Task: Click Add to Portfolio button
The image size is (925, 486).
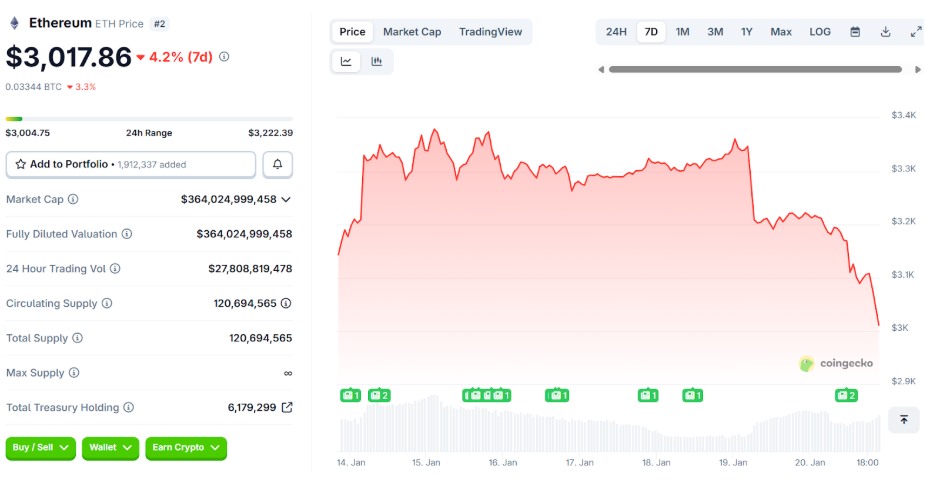Action: 131,164
